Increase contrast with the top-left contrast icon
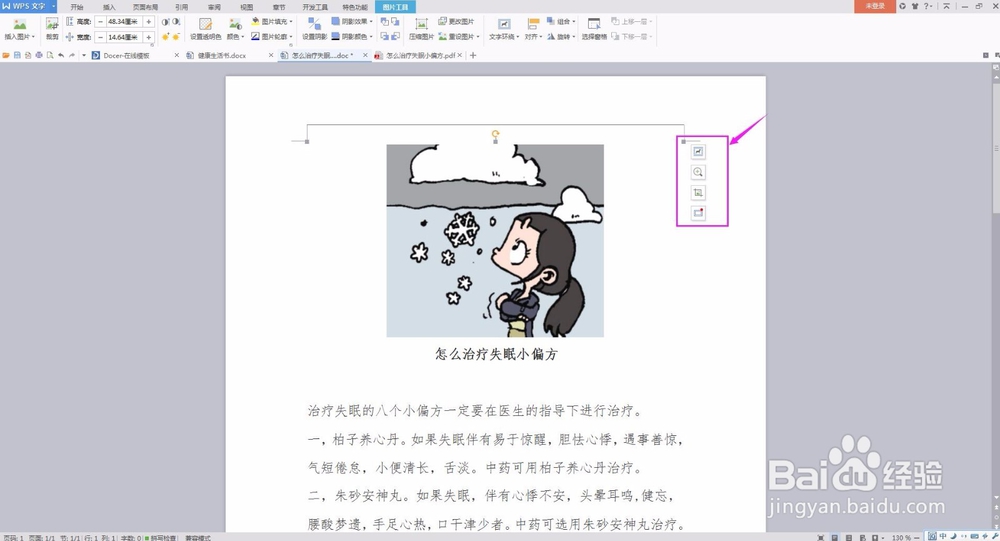This screenshot has width=1000, height=541. click(x=165, y=22)
